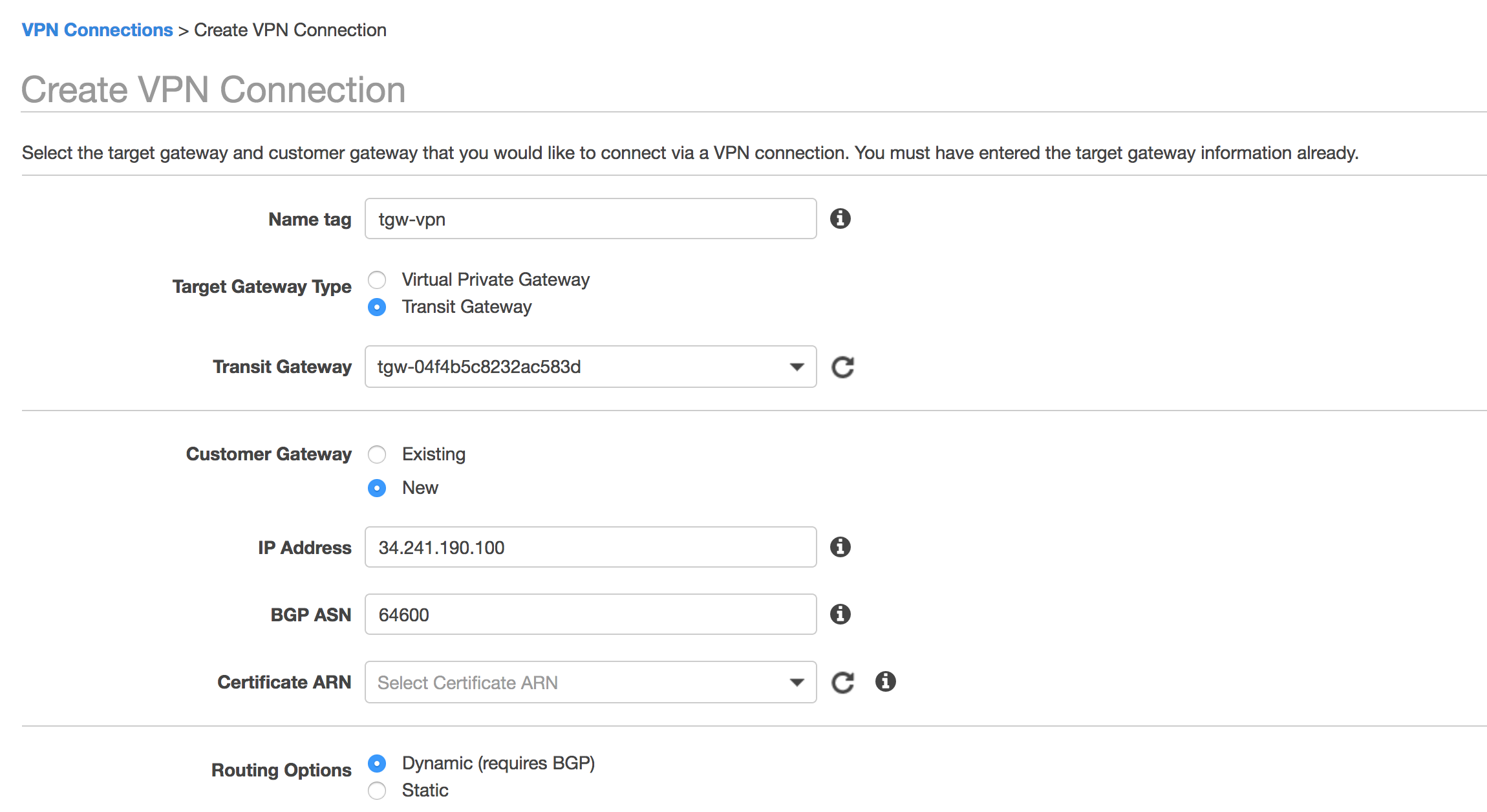This screenshot has height=812, width=1487.
Task: Select Virtual Private Gateway radio button
Action: [x=377, y=280]
